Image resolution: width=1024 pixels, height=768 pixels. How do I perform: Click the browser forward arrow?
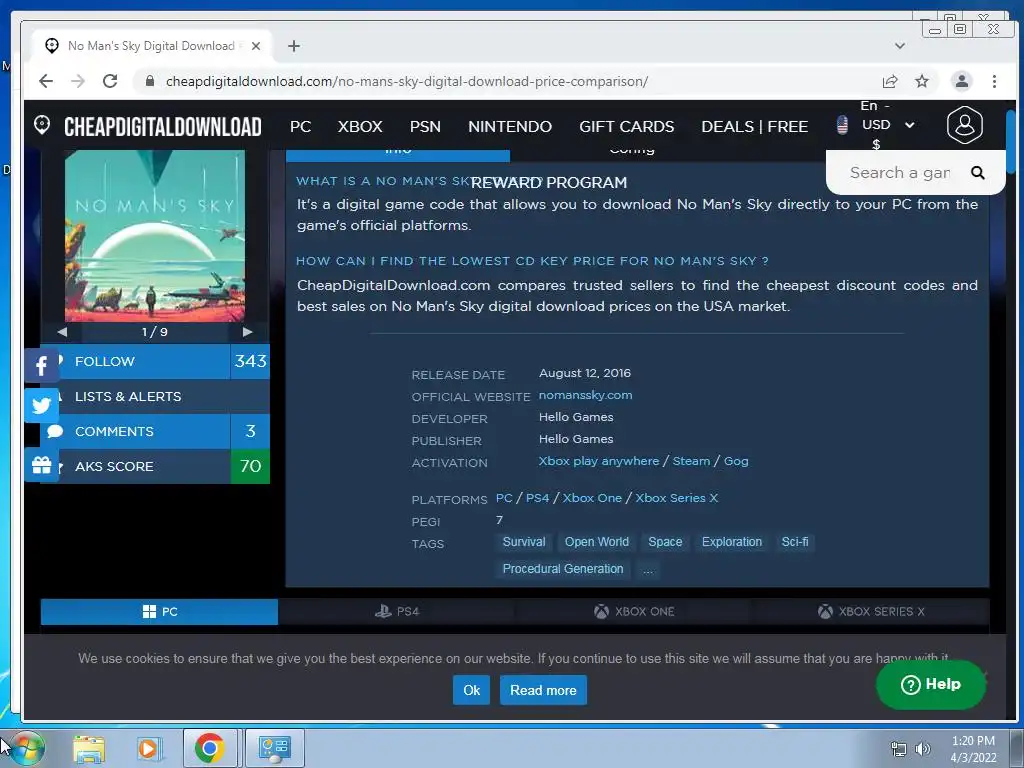(78, 81)
